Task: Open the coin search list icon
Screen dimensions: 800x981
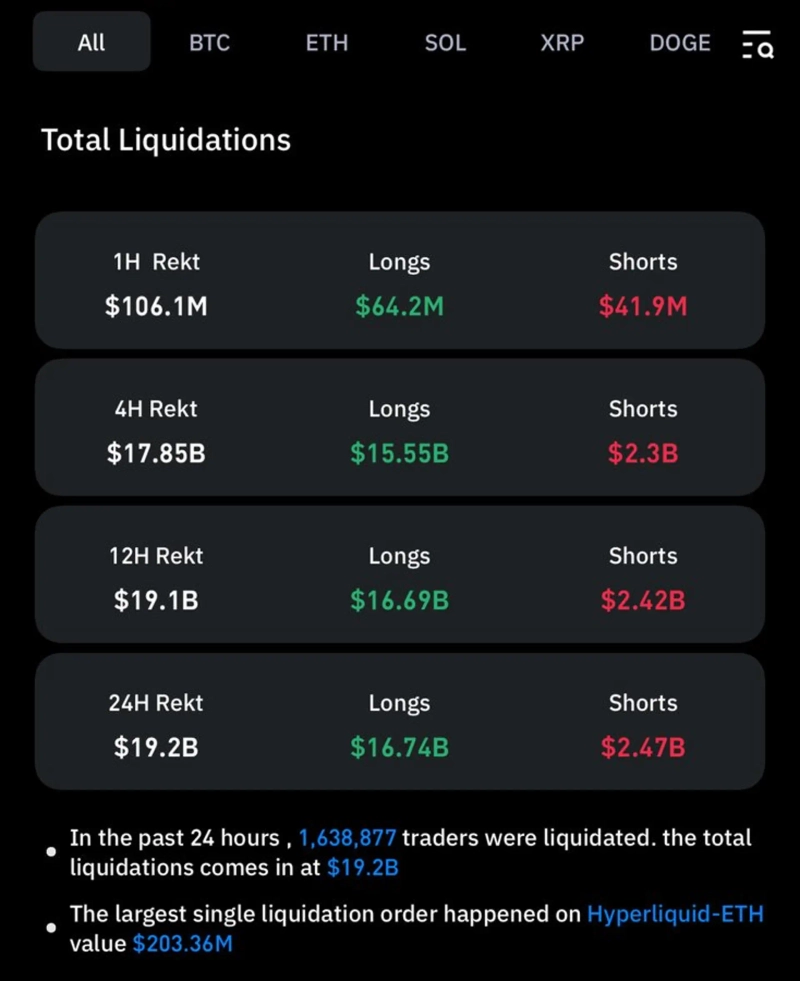Action: tap(757, 44)
